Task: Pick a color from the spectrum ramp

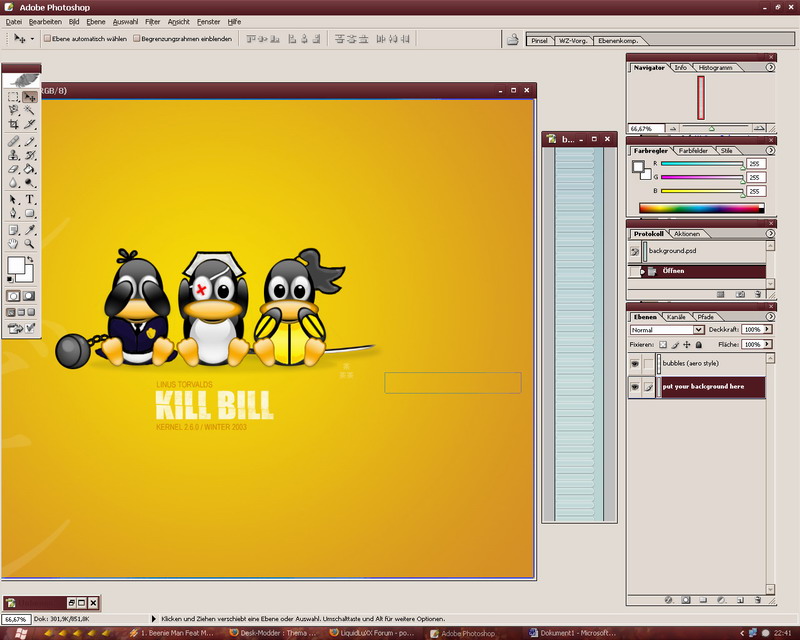Action: (x=702, y=208)
